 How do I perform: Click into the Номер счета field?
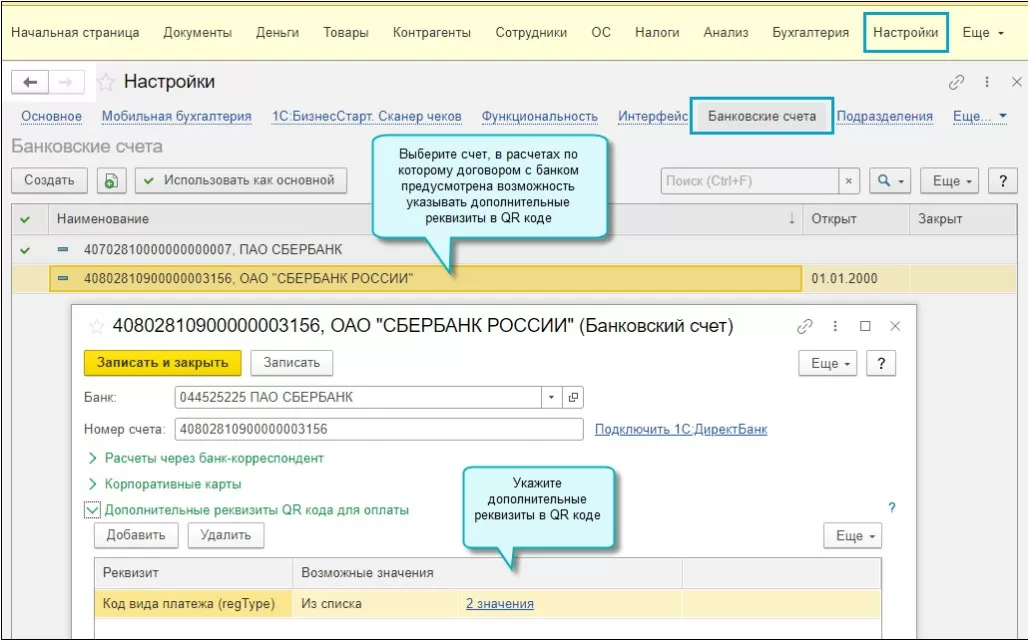pos(379,429)
